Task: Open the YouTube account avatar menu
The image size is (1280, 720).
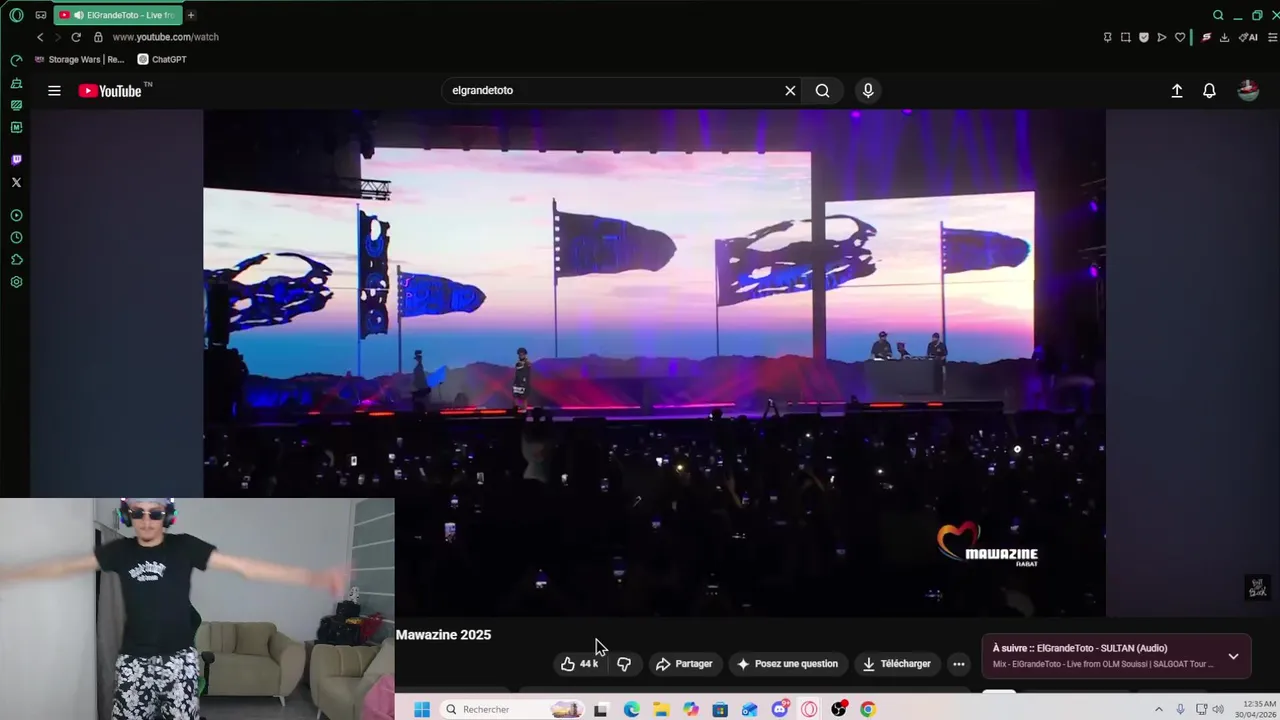Action: point(1248,91)
